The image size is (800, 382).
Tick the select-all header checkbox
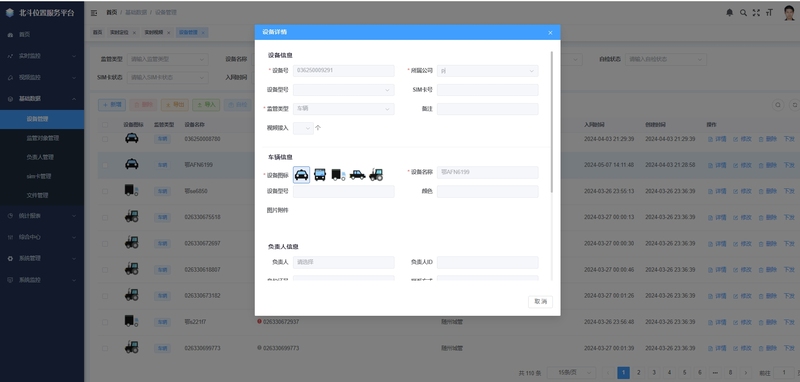105,124
